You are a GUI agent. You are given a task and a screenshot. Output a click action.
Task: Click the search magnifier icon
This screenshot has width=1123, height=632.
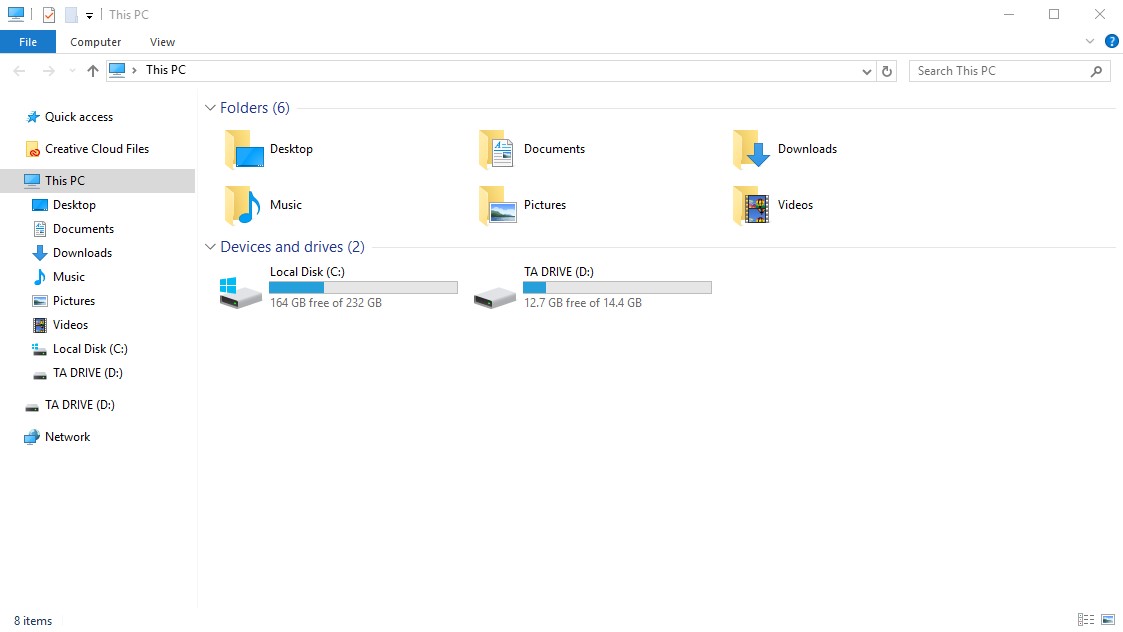pyautogui.click(x=1097, y=71)
